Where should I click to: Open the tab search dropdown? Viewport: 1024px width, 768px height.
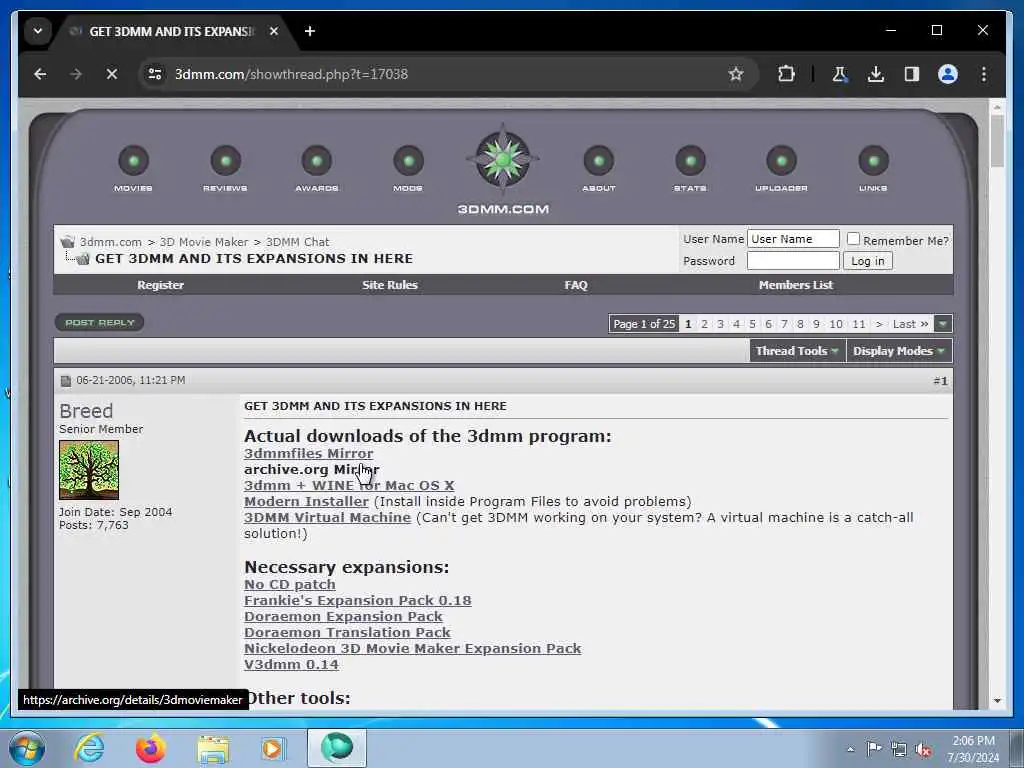point(38,31)
